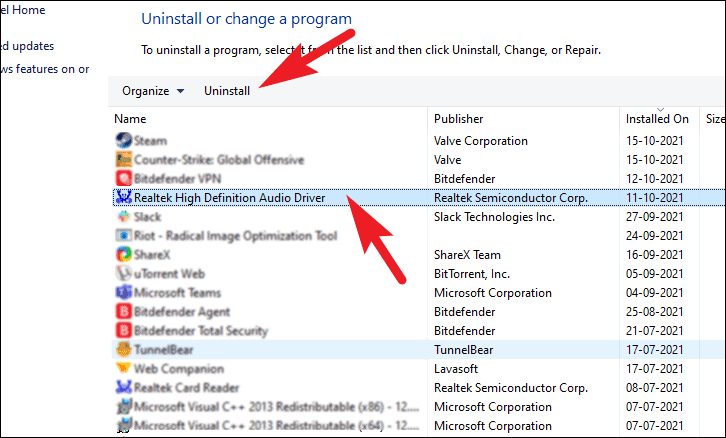Screen dimensions: 726x438
Task: Click the TunnelBear program icon
Action: pyautogui.click(x=124, y=349)
